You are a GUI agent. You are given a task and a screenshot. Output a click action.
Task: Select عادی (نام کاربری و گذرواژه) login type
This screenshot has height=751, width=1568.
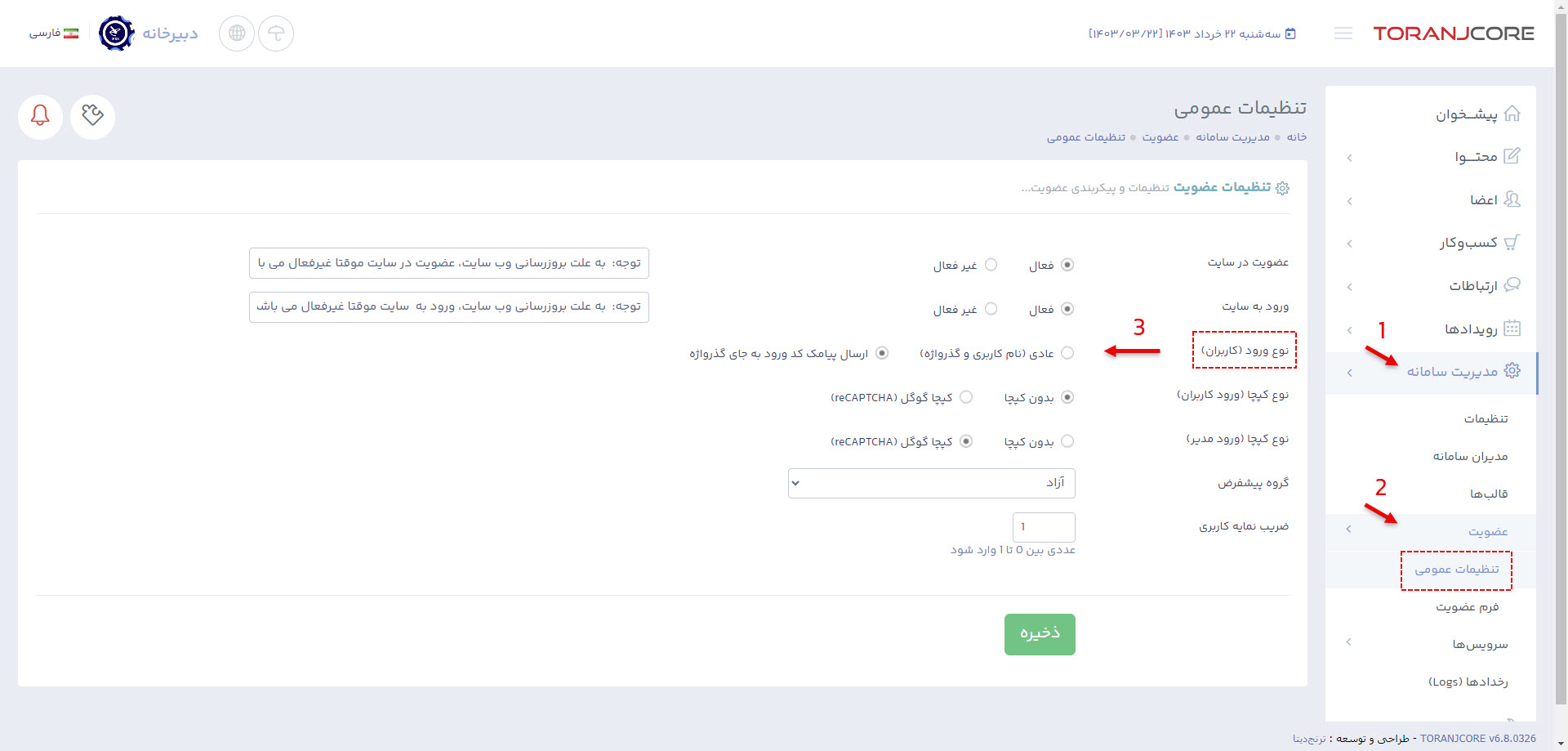click(1067, 353)
